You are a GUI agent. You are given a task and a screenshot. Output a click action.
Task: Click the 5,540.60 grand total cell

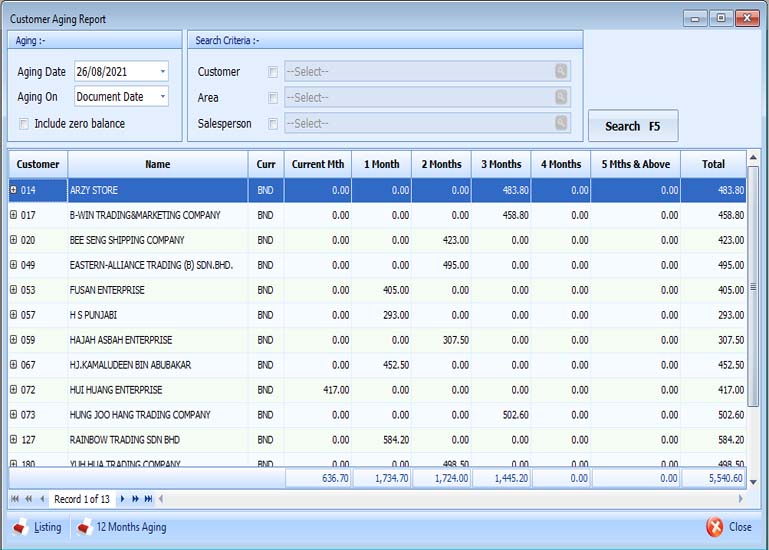point(714,478)
